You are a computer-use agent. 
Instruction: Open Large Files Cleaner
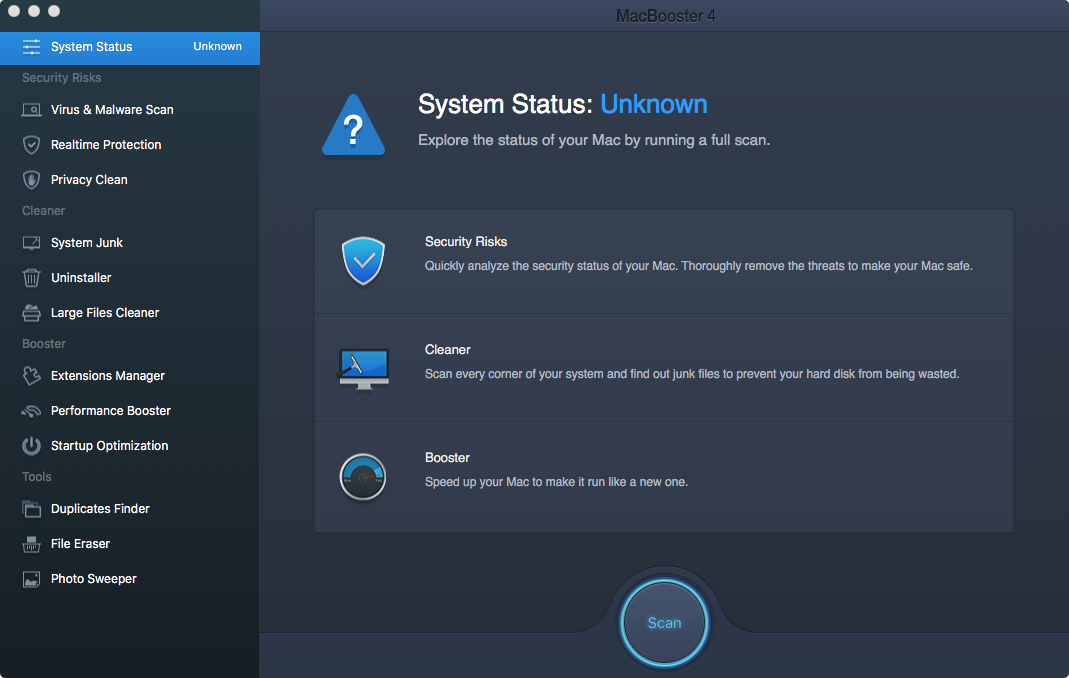130,313
